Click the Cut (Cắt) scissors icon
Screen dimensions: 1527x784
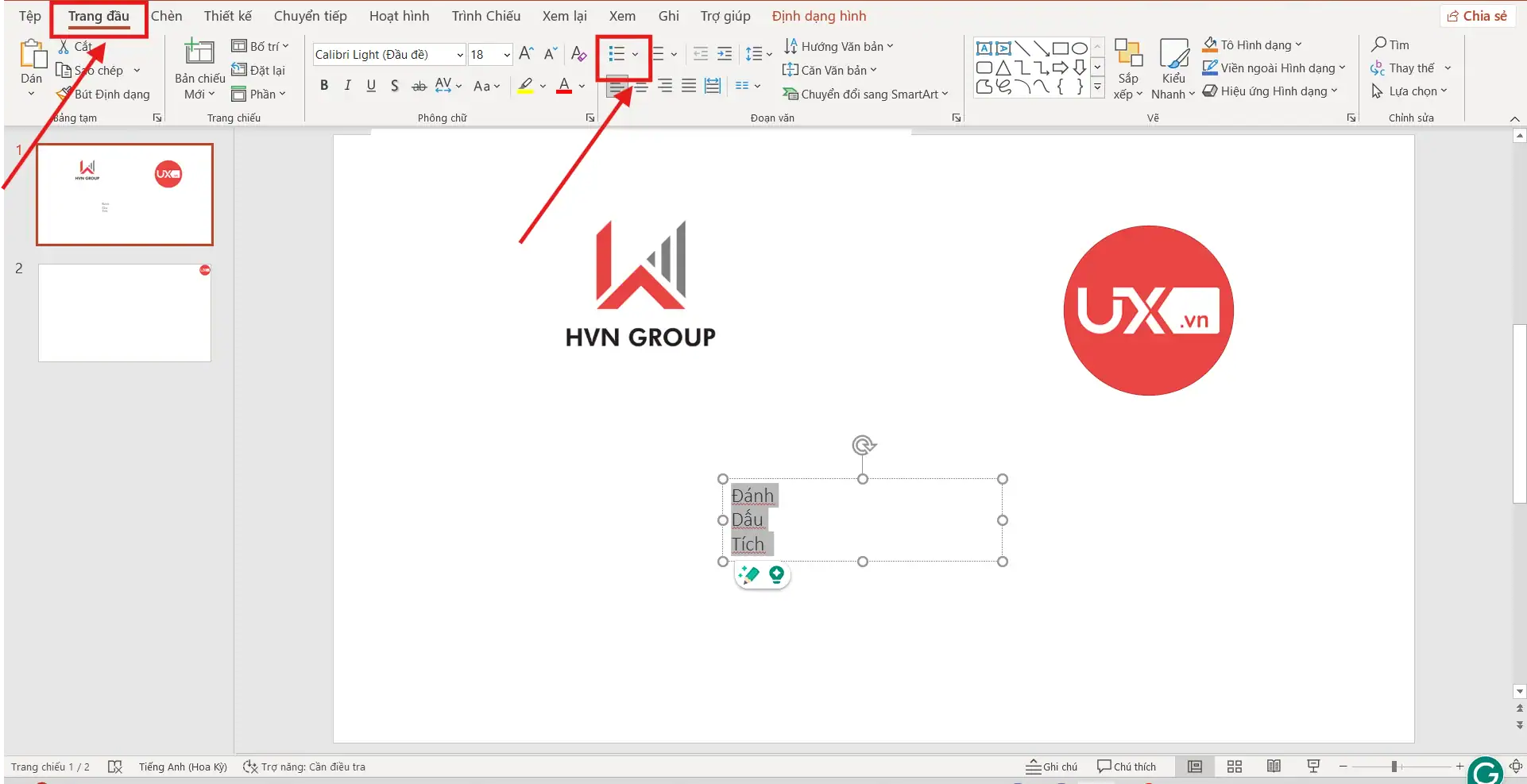[x=64, y=47]
